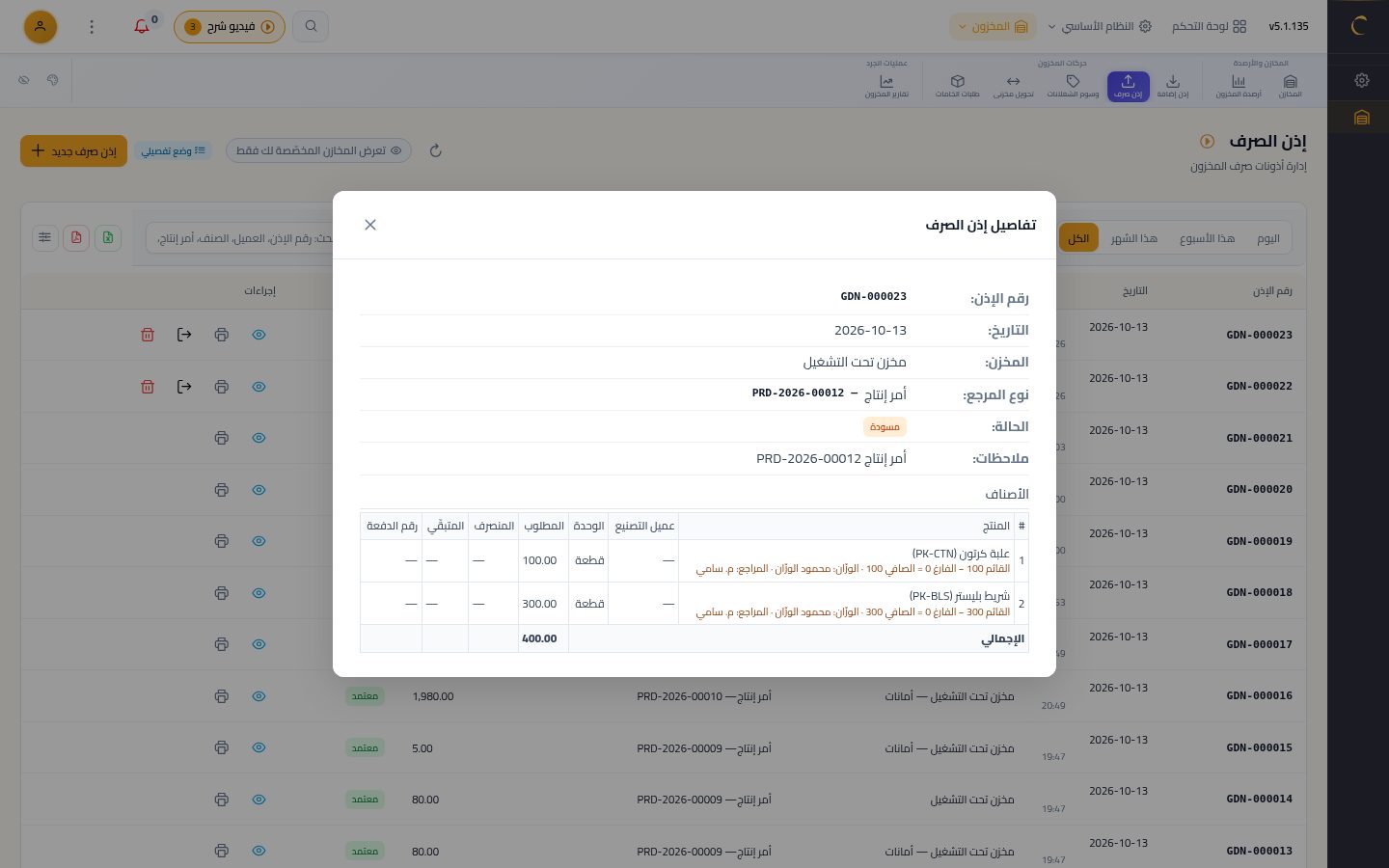
Task: Open the فيديو شرح tutorial video button
Action: tap(230, 26)
